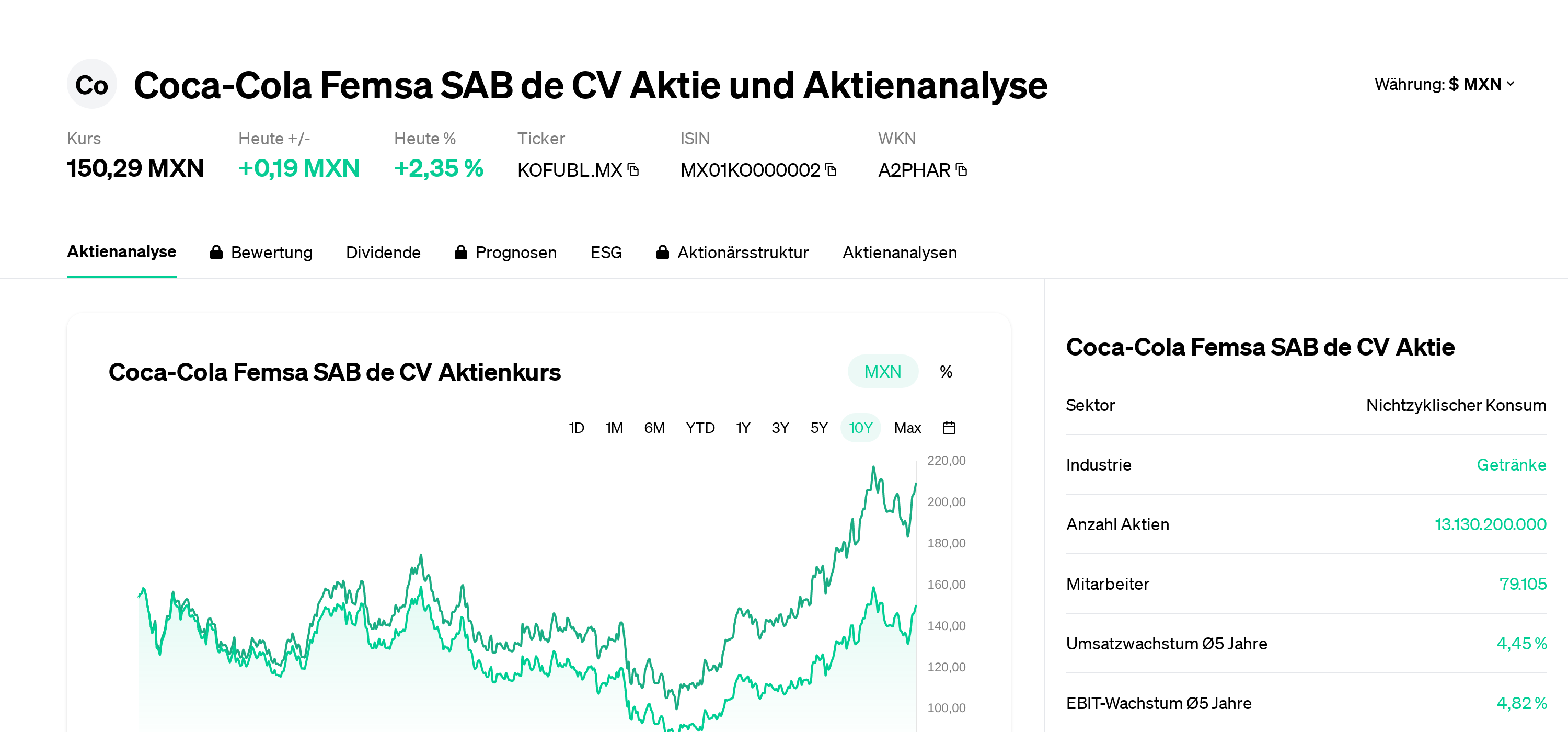Screen dimensions: 1568x732
Task: Copy the WKN A2PHAR
Action: (x=961, y=170)
